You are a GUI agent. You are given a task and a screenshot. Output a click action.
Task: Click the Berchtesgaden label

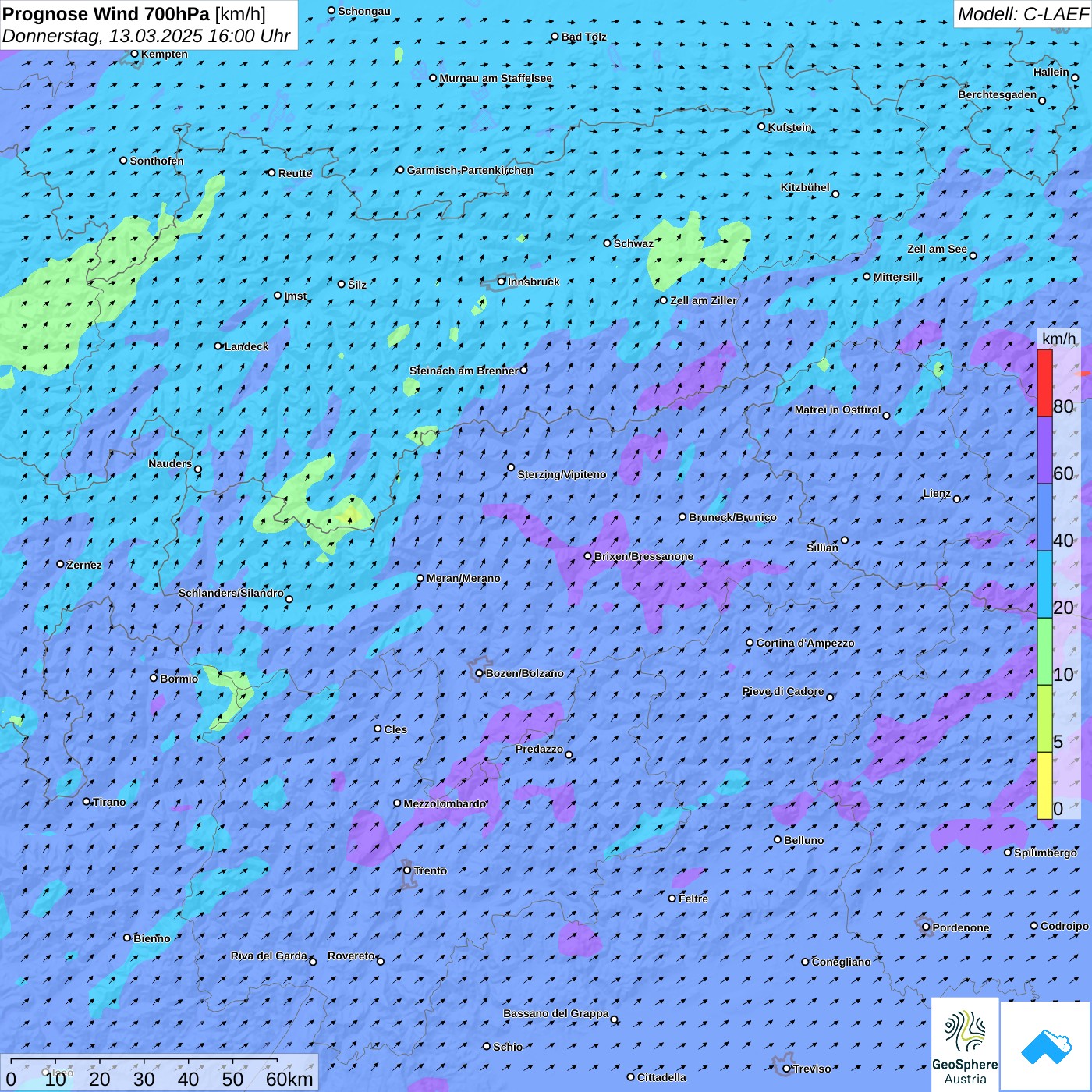[x=998, y=94]
